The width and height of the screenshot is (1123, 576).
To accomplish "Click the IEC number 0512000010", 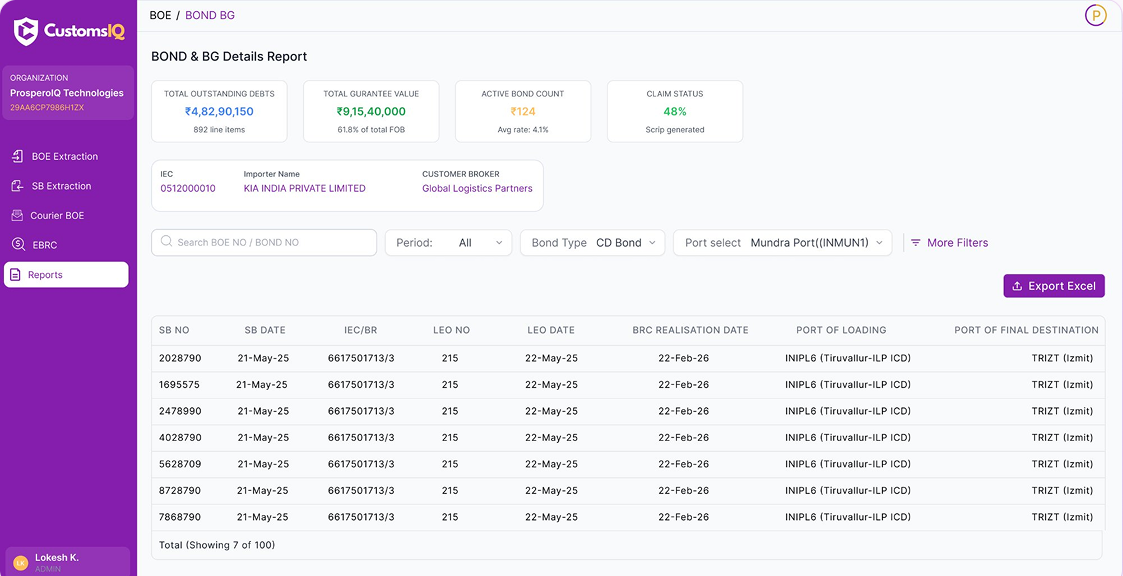I will (x=188, y=188).
